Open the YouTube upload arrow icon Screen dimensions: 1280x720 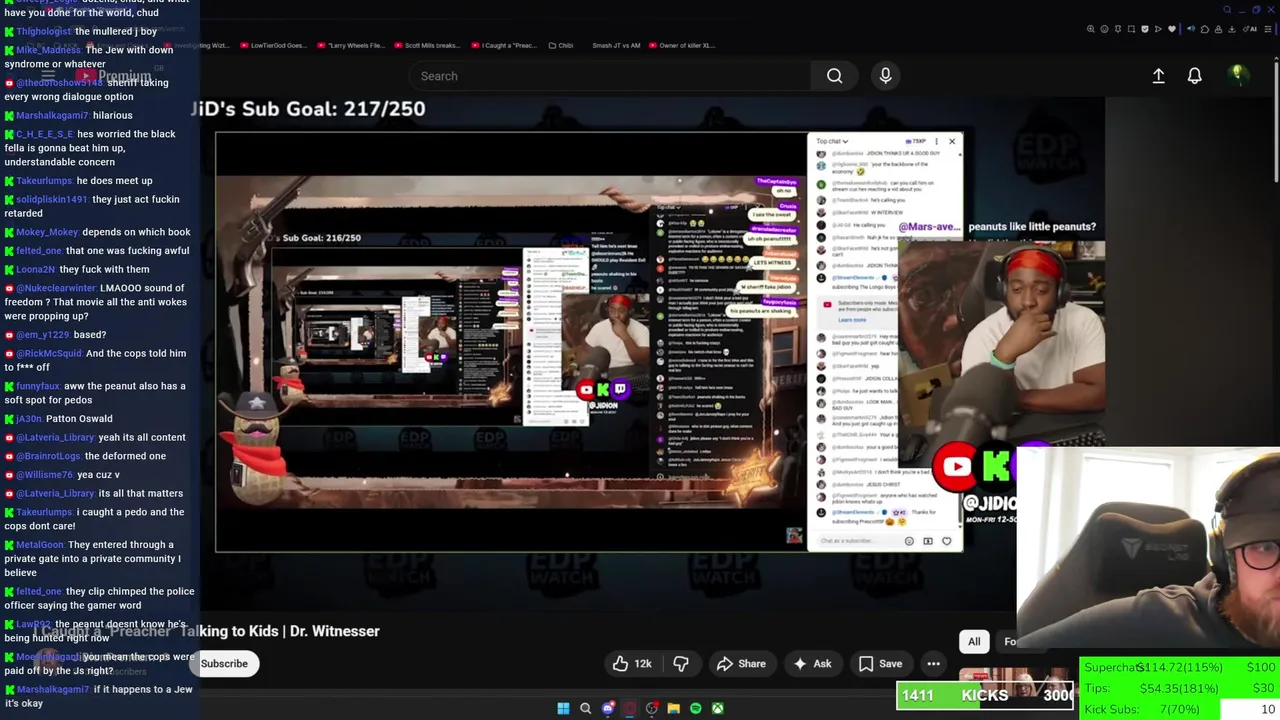point(1158,76)
